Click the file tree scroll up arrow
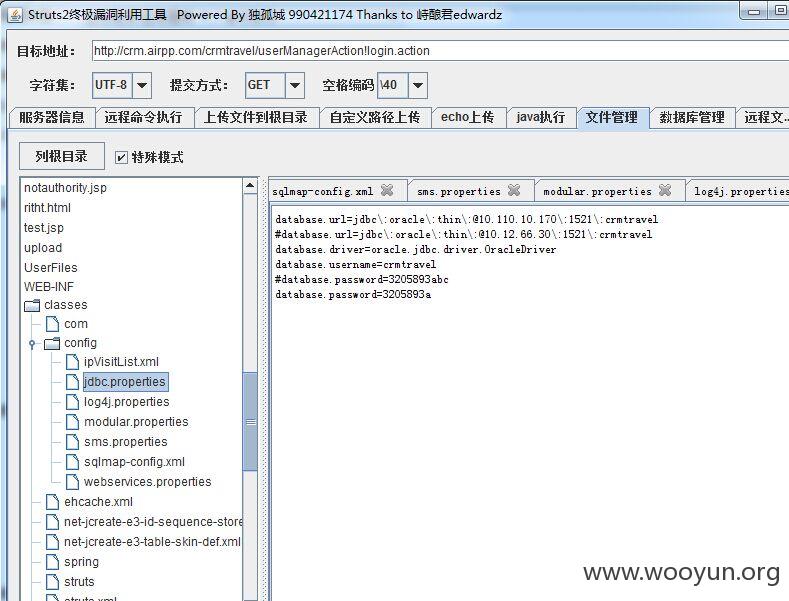Viewport: 789px width, 601px height. point(250,186)
